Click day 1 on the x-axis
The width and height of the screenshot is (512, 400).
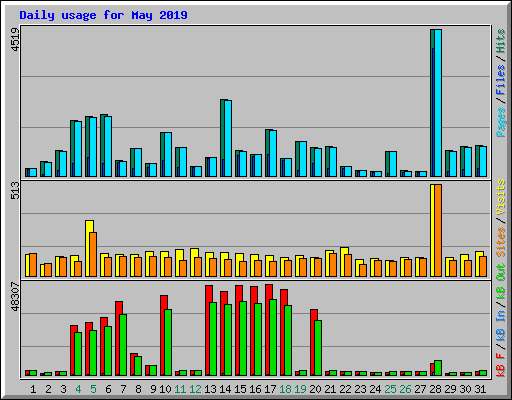33,389
